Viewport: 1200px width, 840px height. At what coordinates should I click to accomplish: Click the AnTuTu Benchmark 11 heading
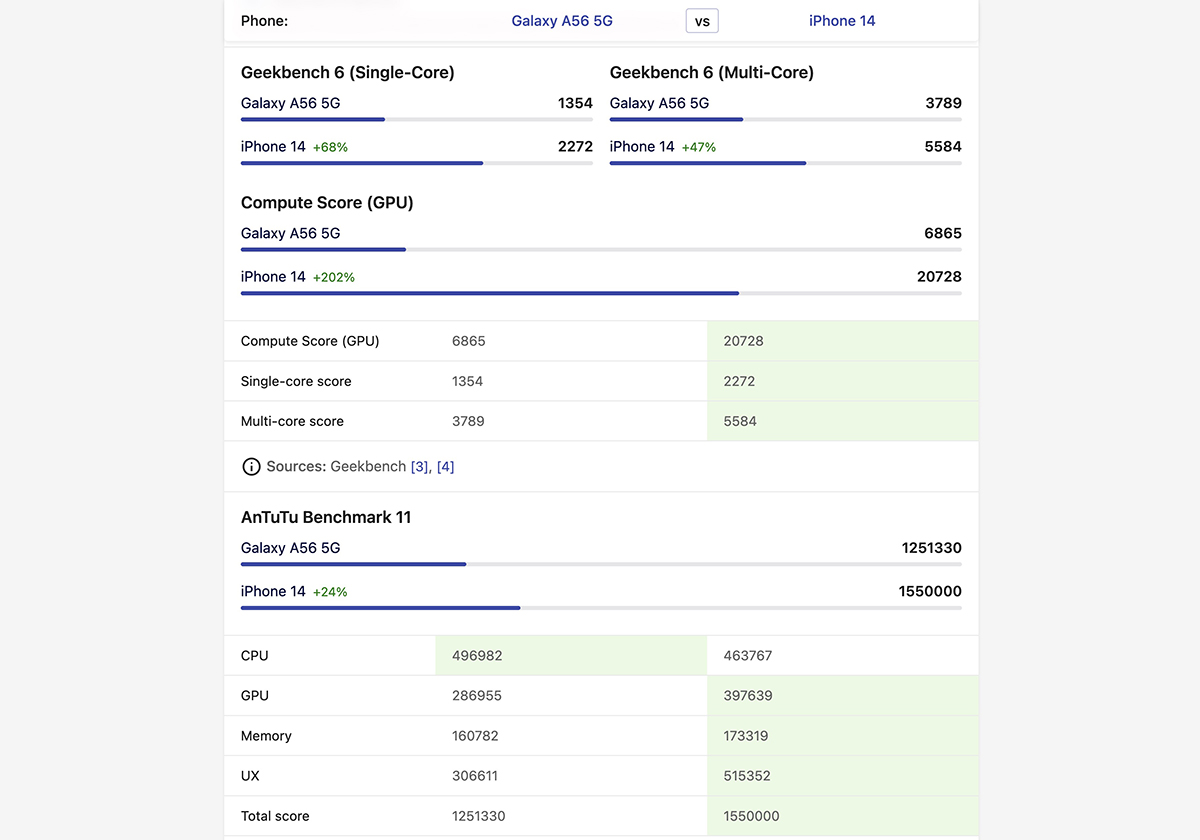(326, 517)
